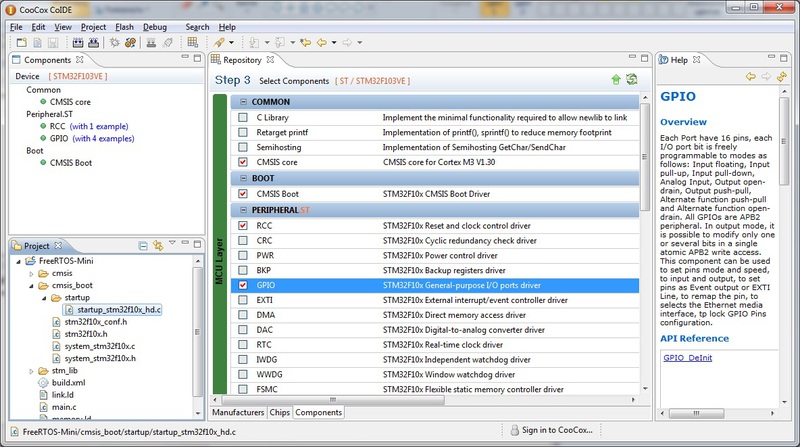Click refresh icon in Repository view
The height and width of the screenshot is (447, 800).
click(x=632, y=79)
